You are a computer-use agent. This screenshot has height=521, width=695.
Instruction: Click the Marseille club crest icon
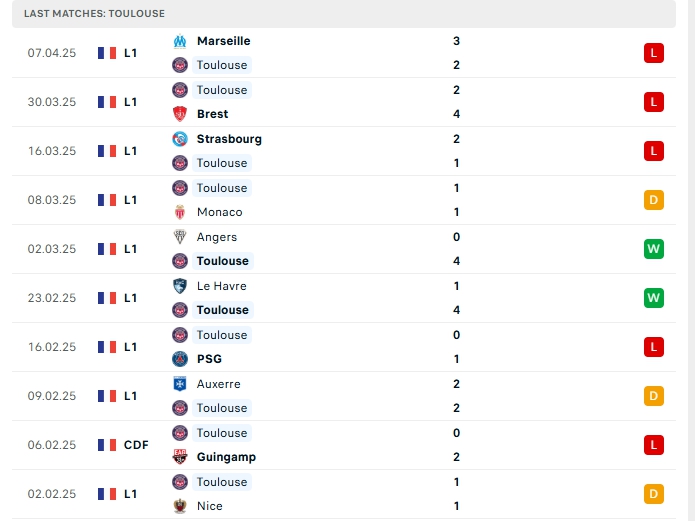(180, 41)
